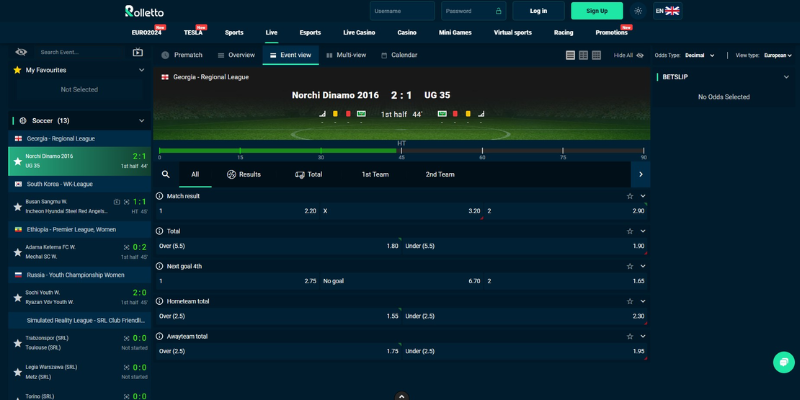800x400 pixels.
Task: Collapse the BETSLIP panel
Action: click(x=786, y=77)
